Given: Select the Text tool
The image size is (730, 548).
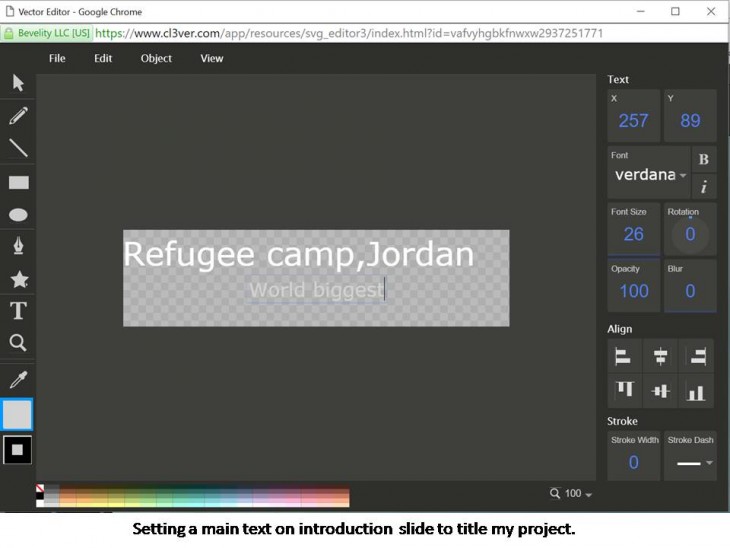Looking at the screenshot, I should (18, 311).
